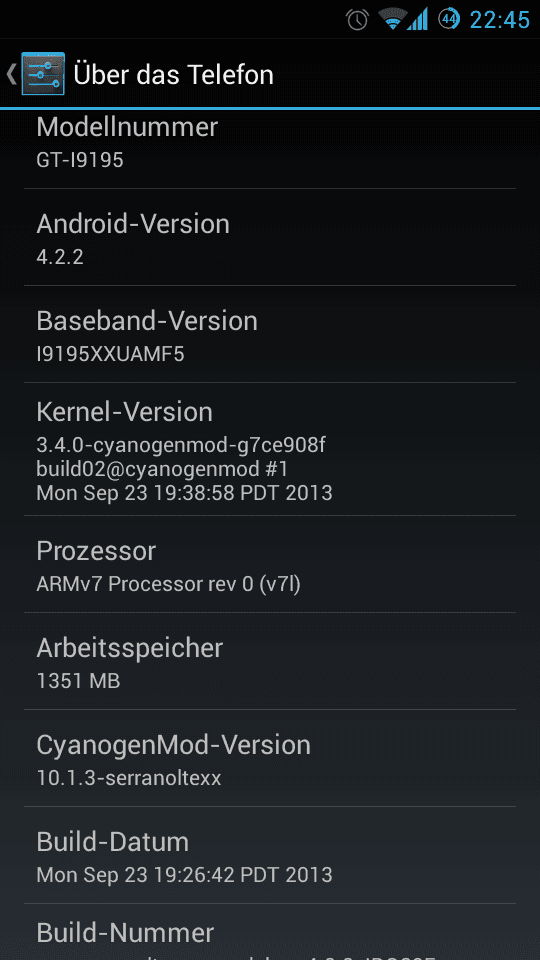Select the Baseband-Version item
This screenshot has height=960, width=540.
pyautogui.click(x=270, y=334)
